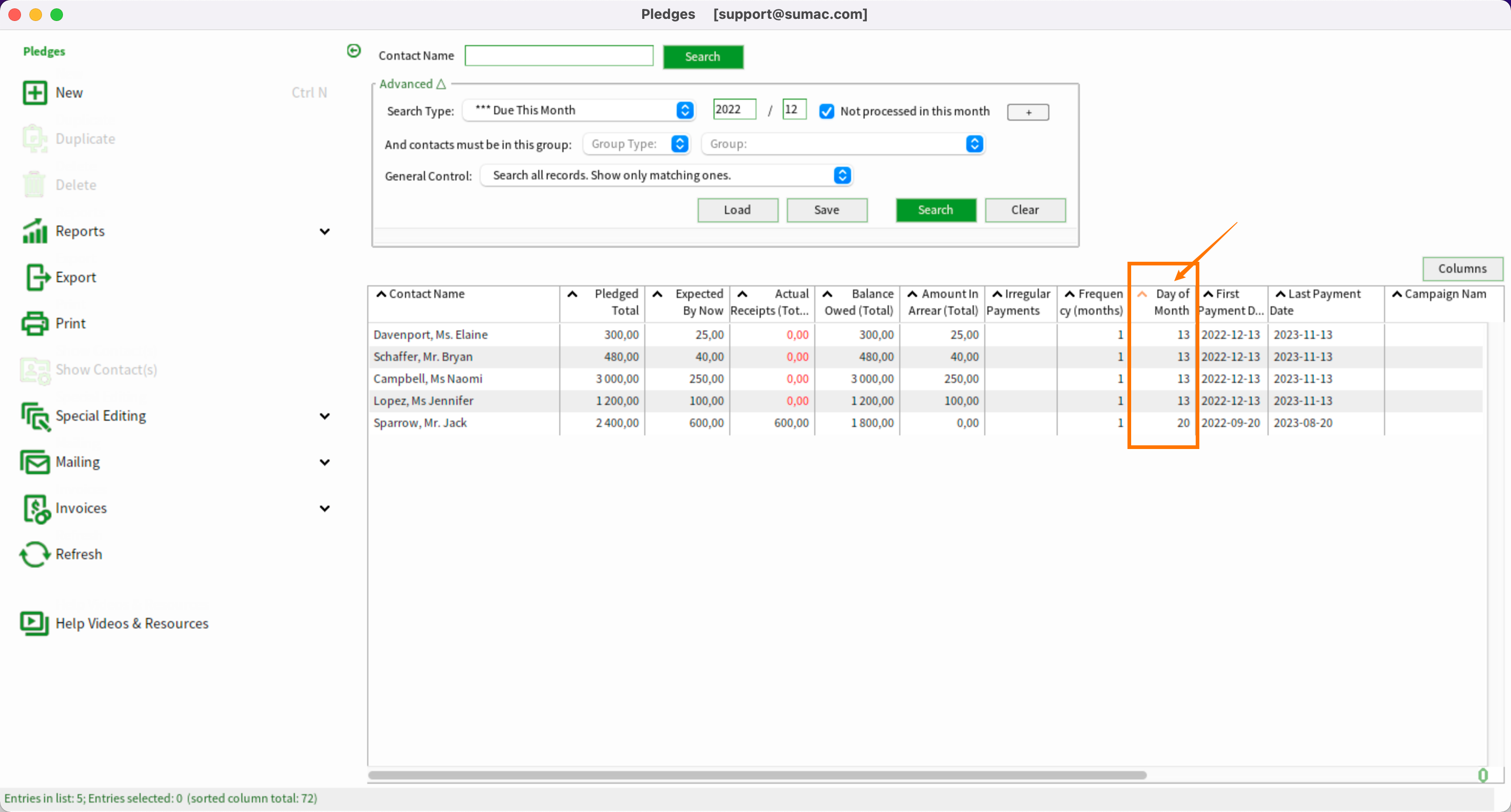Open Reports menu label
Image resolution: width=1511 pixels, height=812 pixels.
80,231
